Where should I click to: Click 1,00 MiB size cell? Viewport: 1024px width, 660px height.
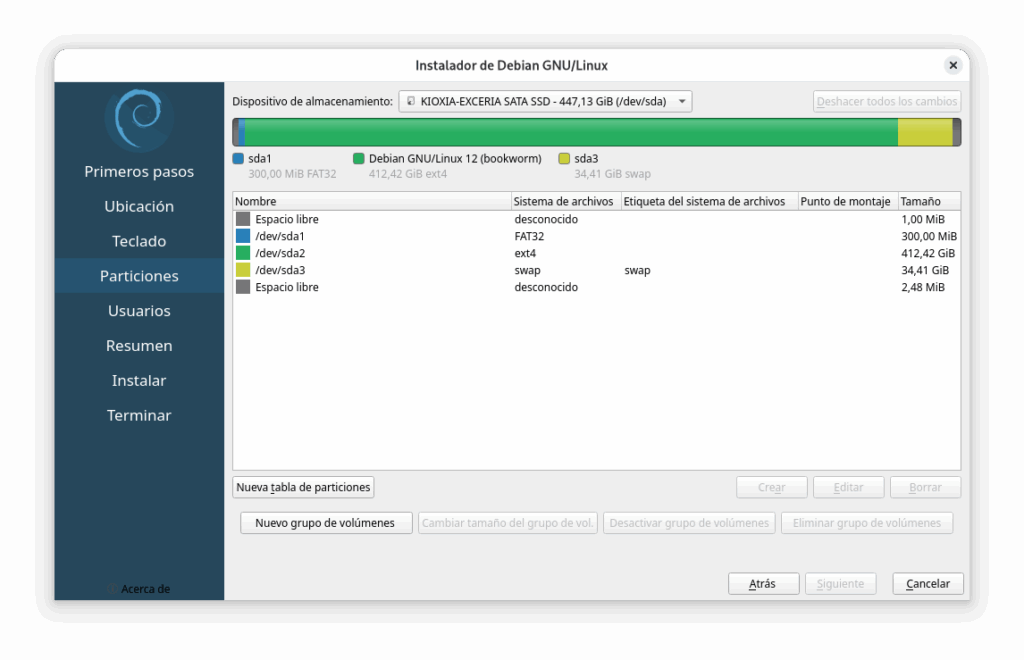point(923,219)
